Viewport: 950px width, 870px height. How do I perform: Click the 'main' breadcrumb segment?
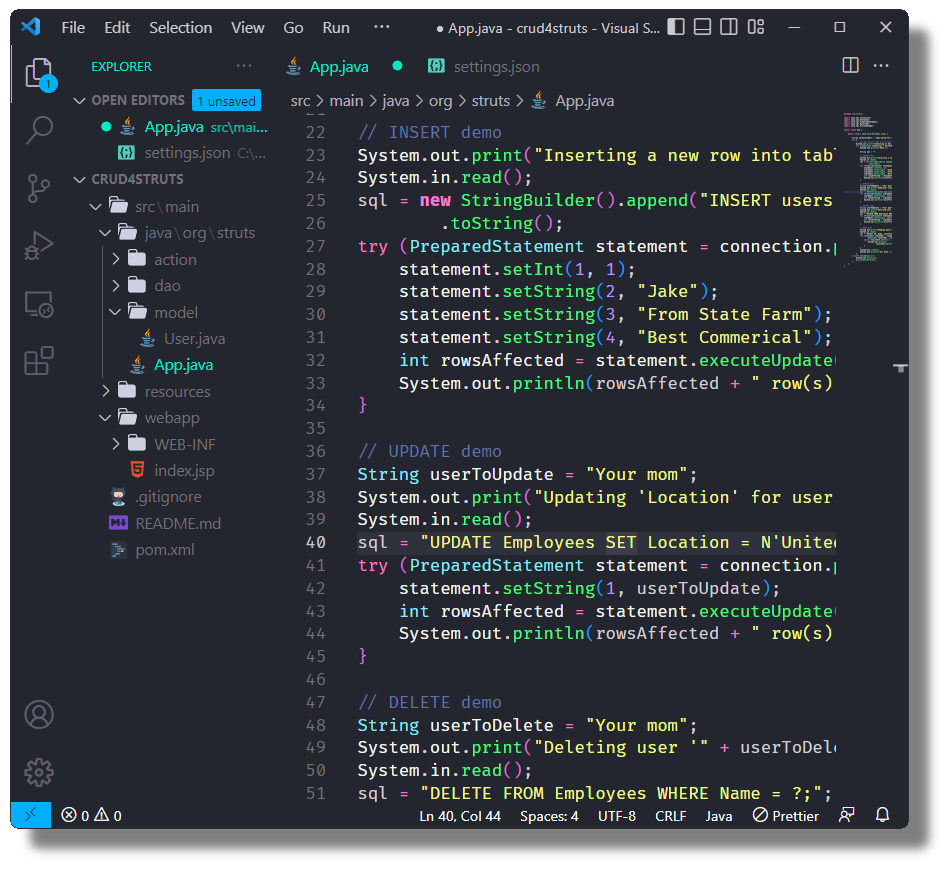tap(346, 101)
